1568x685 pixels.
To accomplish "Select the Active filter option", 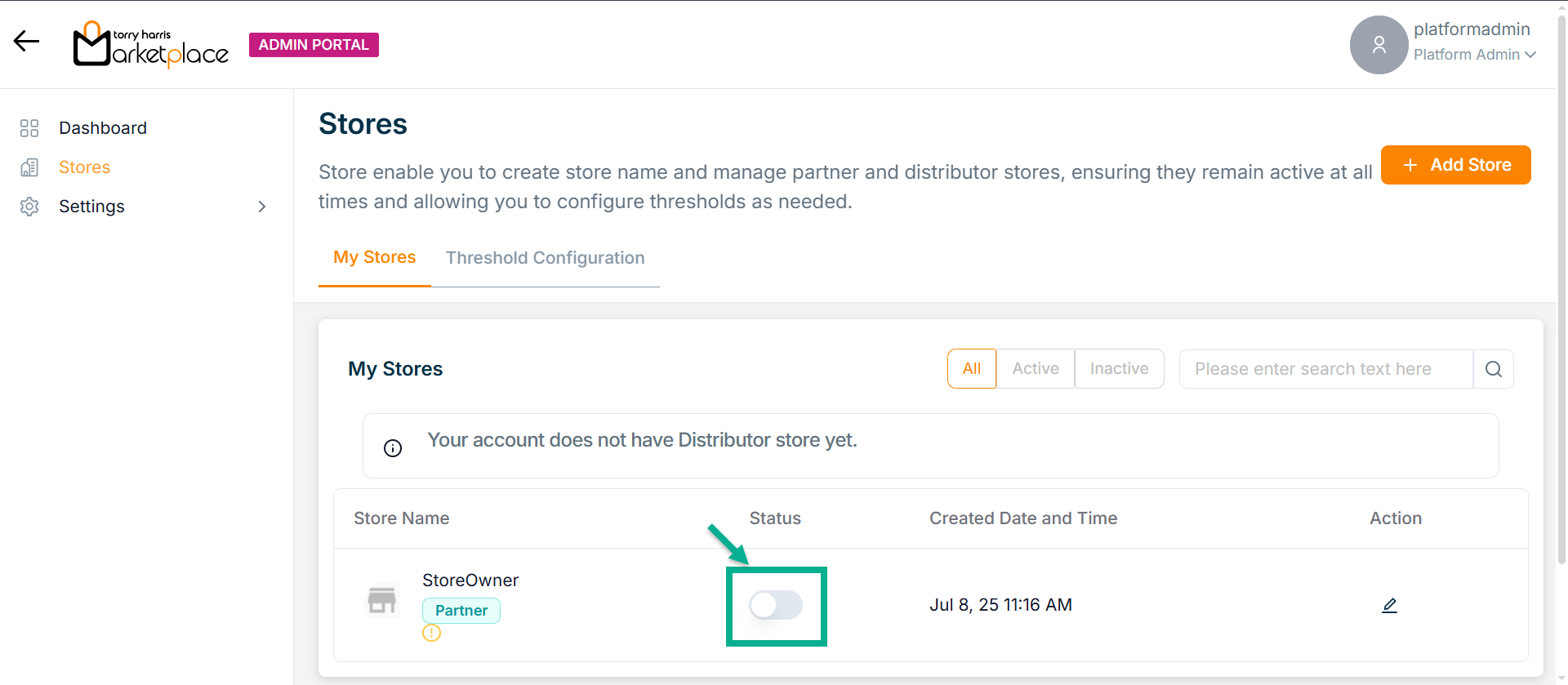I will coord(1035,369).
